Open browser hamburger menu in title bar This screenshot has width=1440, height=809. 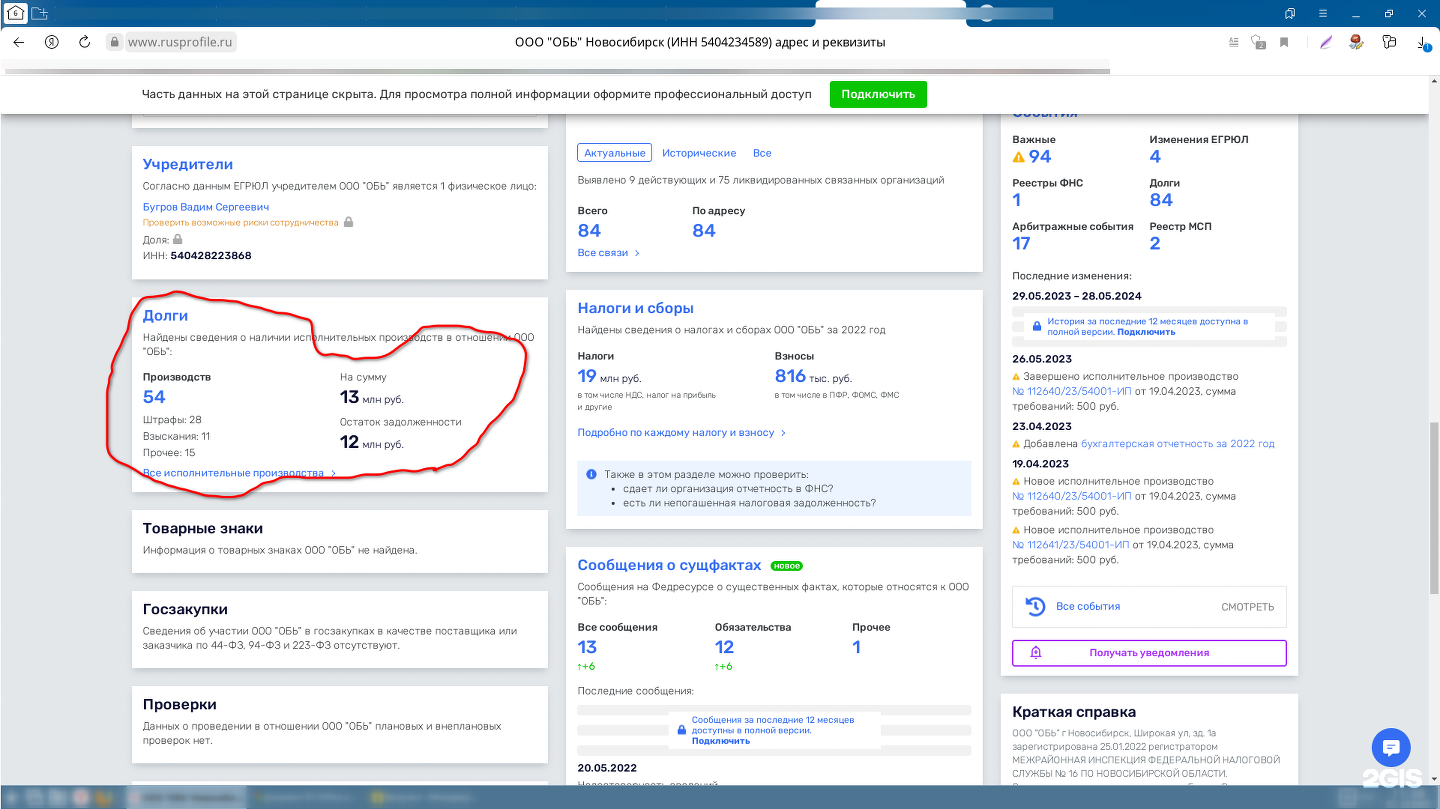click(1324, 13)
